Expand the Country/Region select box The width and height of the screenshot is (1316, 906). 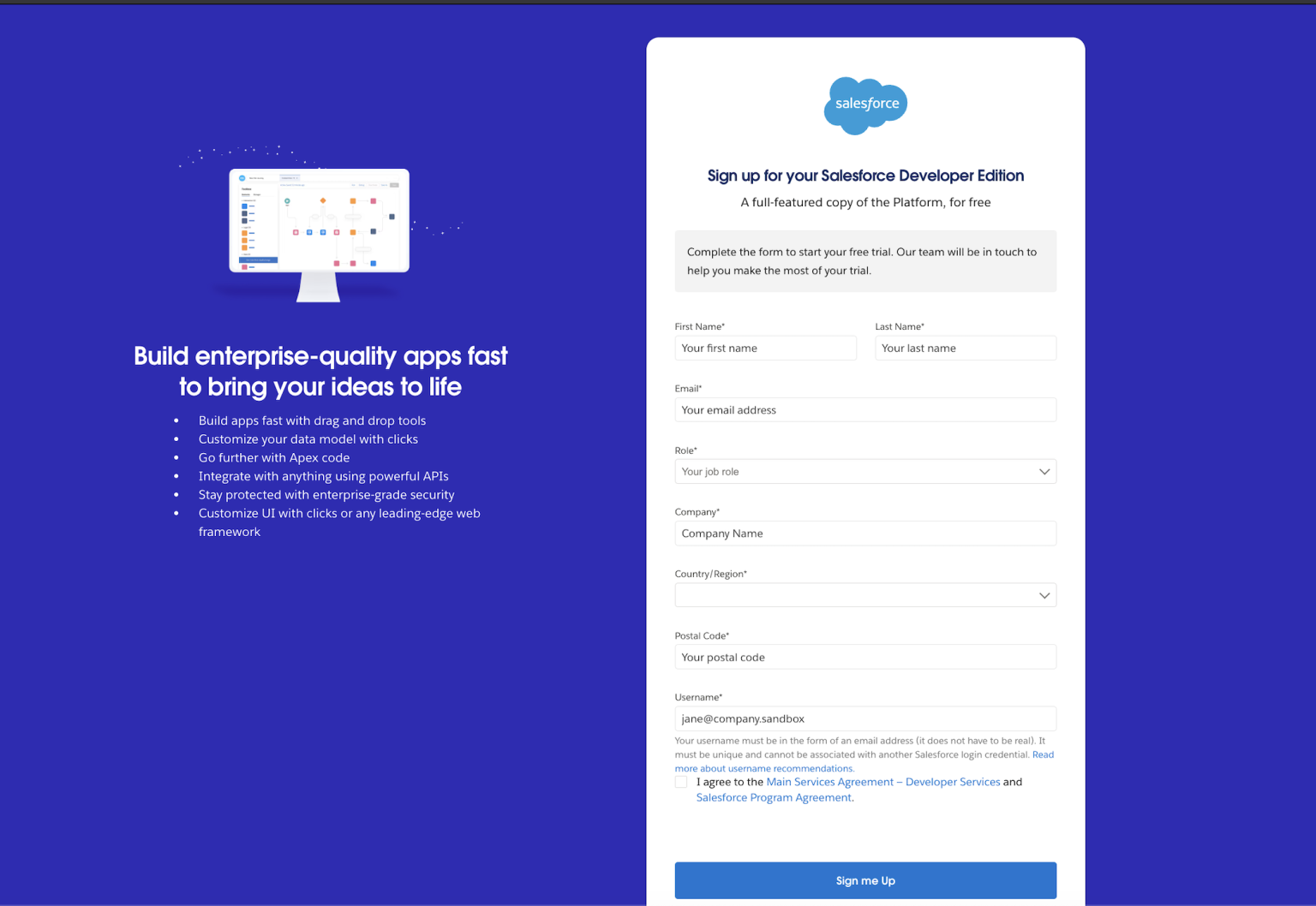point(857,595)
